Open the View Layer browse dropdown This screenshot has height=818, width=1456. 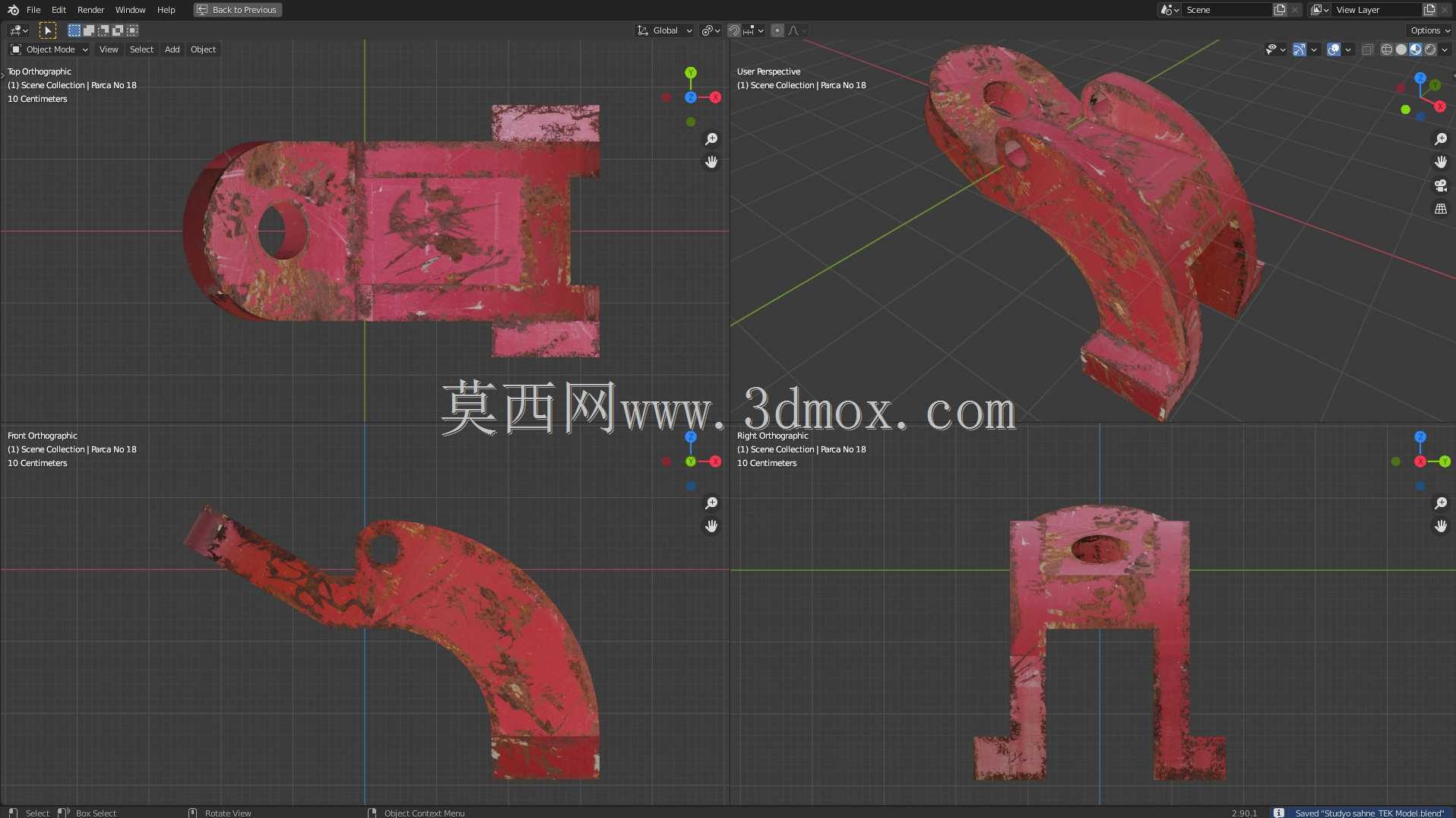pos(1320,10)
